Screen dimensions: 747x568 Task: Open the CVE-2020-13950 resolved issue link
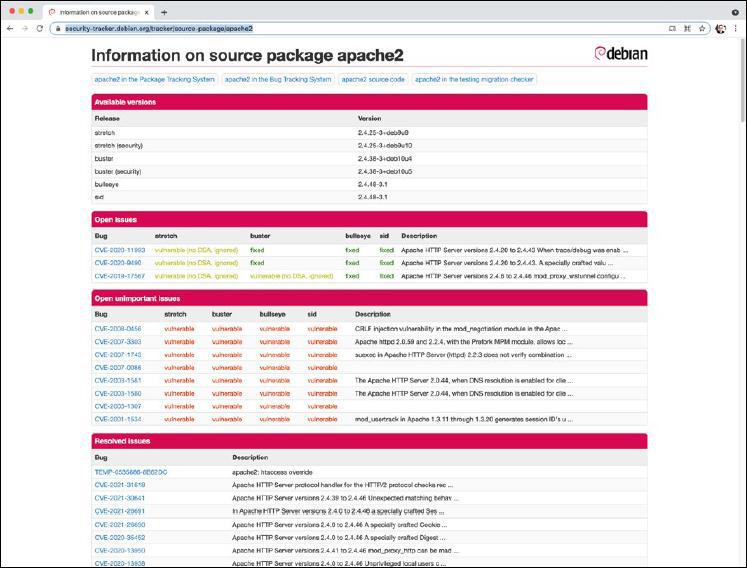click(x=120, y=550)
